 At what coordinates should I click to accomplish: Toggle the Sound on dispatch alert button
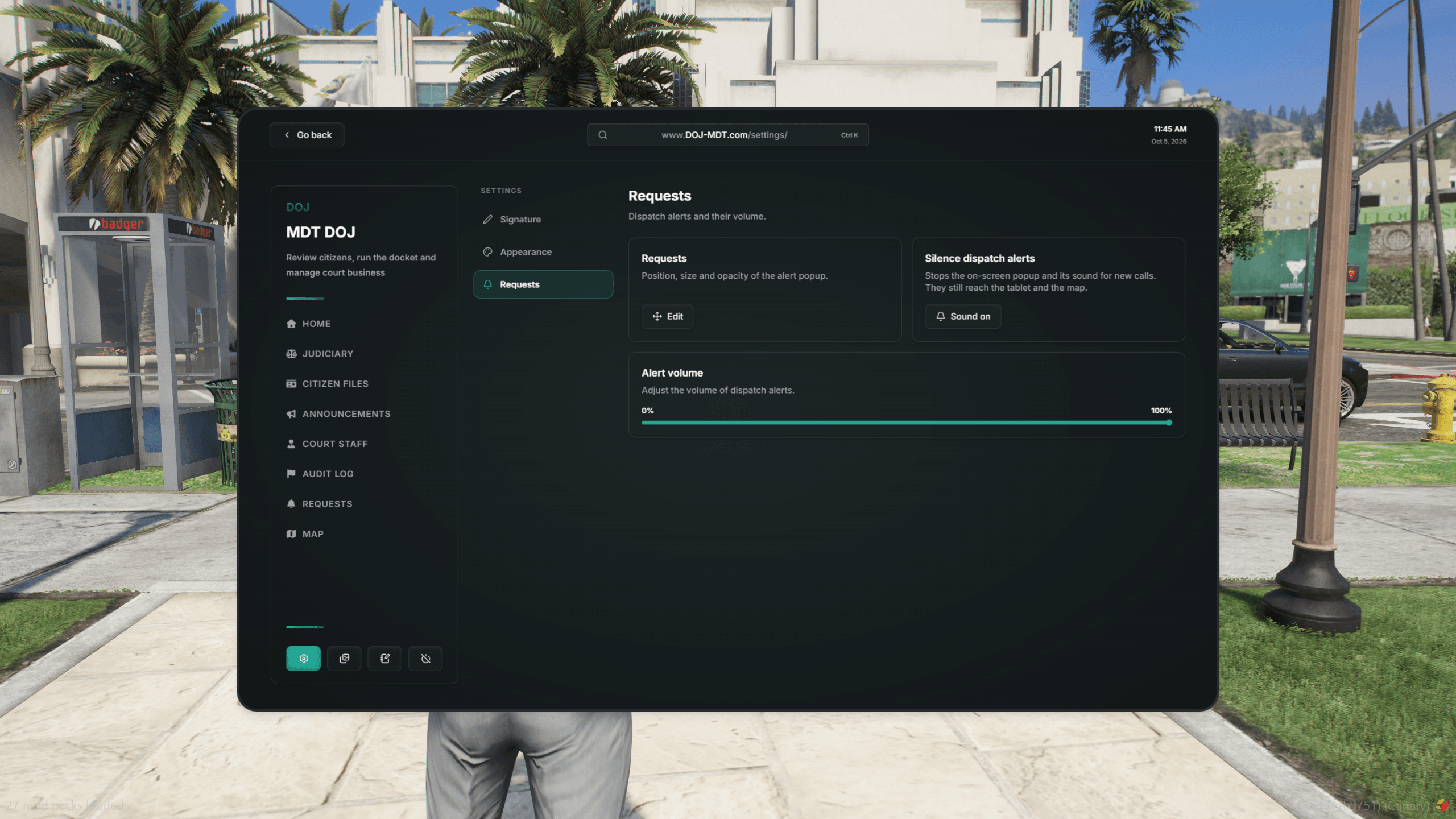click(x=963, y=316)
